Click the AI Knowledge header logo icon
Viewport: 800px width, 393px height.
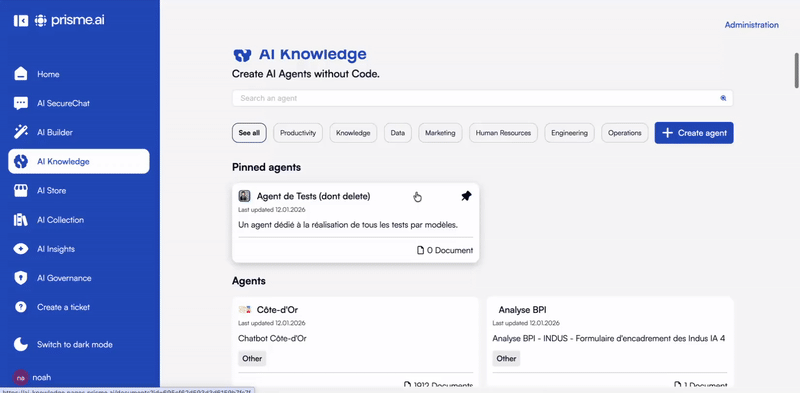(x=242, y=55)
